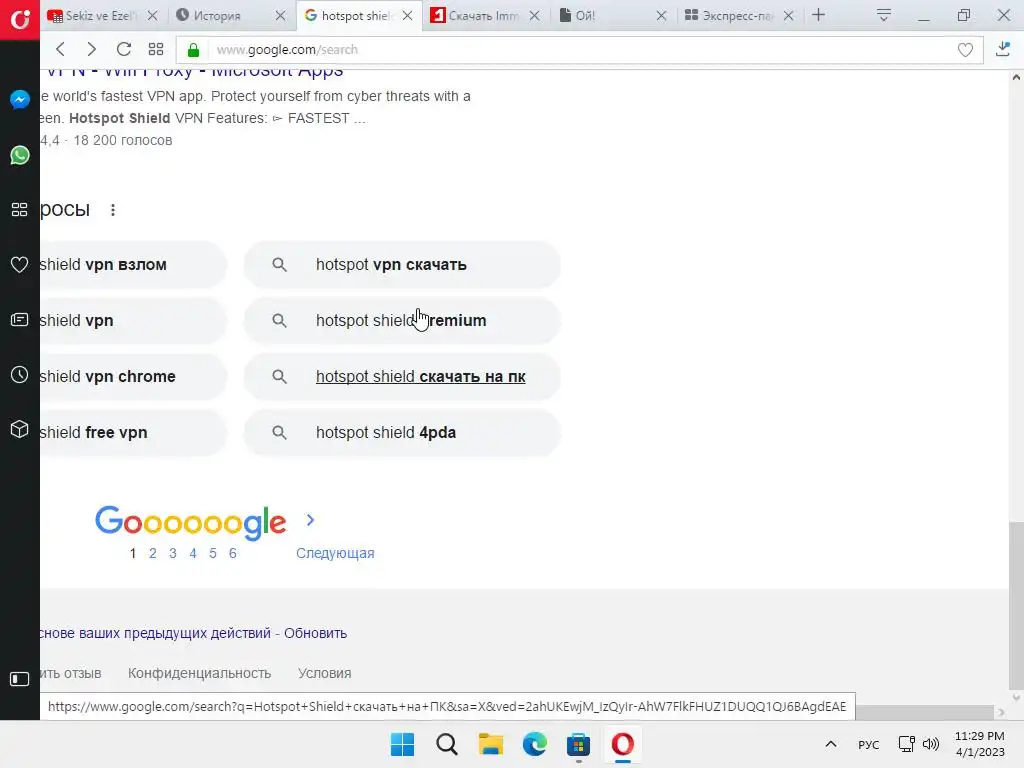Go forward with the forward arrow
This screenshot has height=768, width=1024.
pyautogui.click(x=91, y=49)
